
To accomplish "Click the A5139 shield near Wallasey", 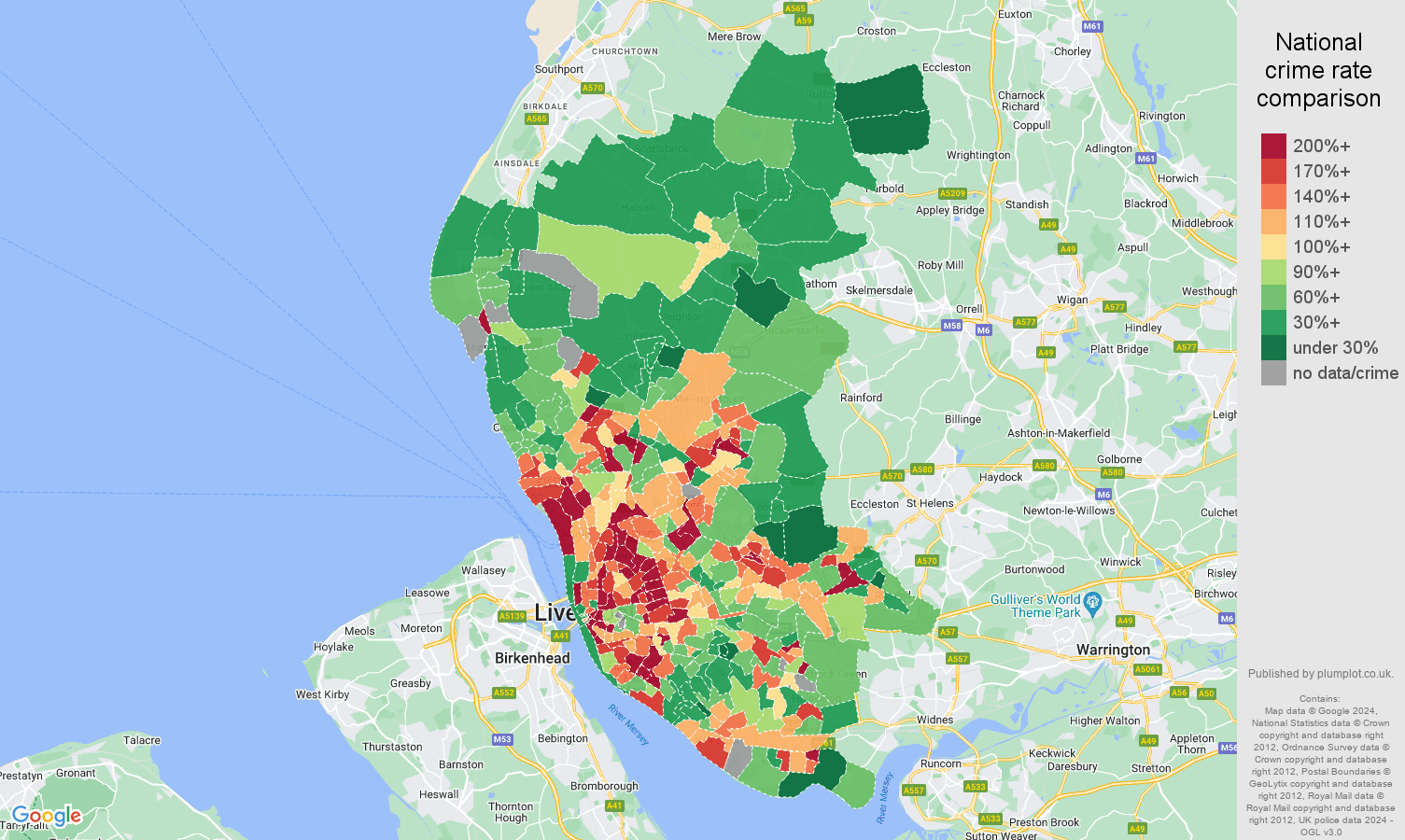I will point(512,616).
